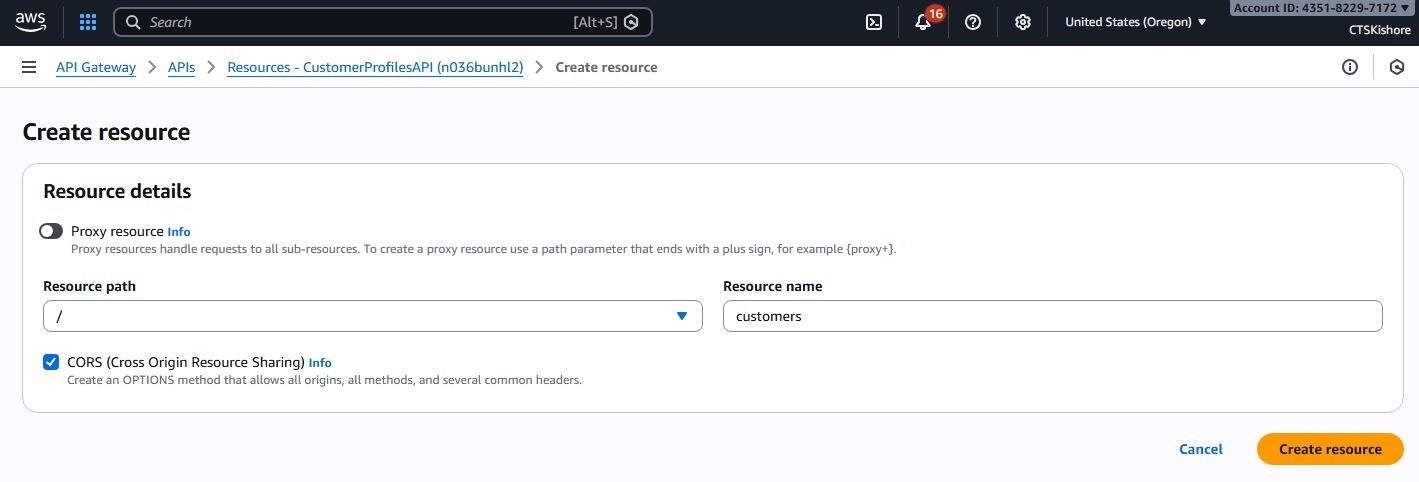Screen dimensions: 1419x482
Task: Open the help question mark icon
Action: (x=972, y=22)
